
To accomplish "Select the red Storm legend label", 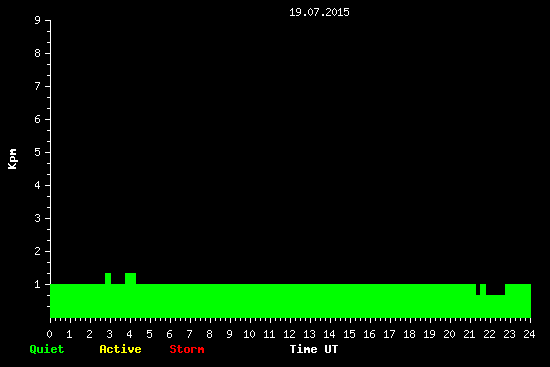I will (x=187, y=349).
